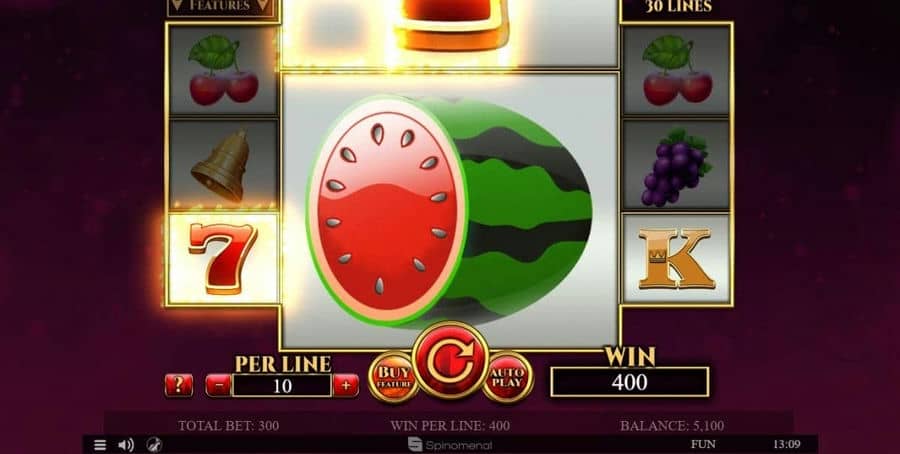Click the Buy Feature button

(393, 377)
